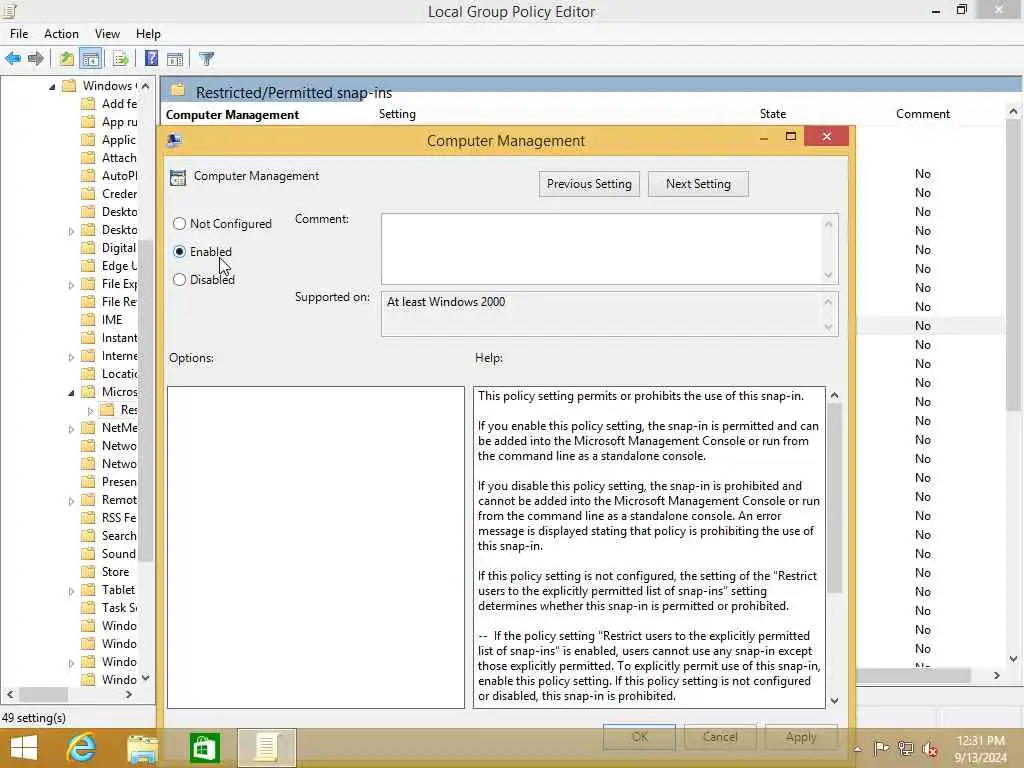Click the volume speaker tray icon
This screenshot has width=1024, height=768.
(929, 748)
